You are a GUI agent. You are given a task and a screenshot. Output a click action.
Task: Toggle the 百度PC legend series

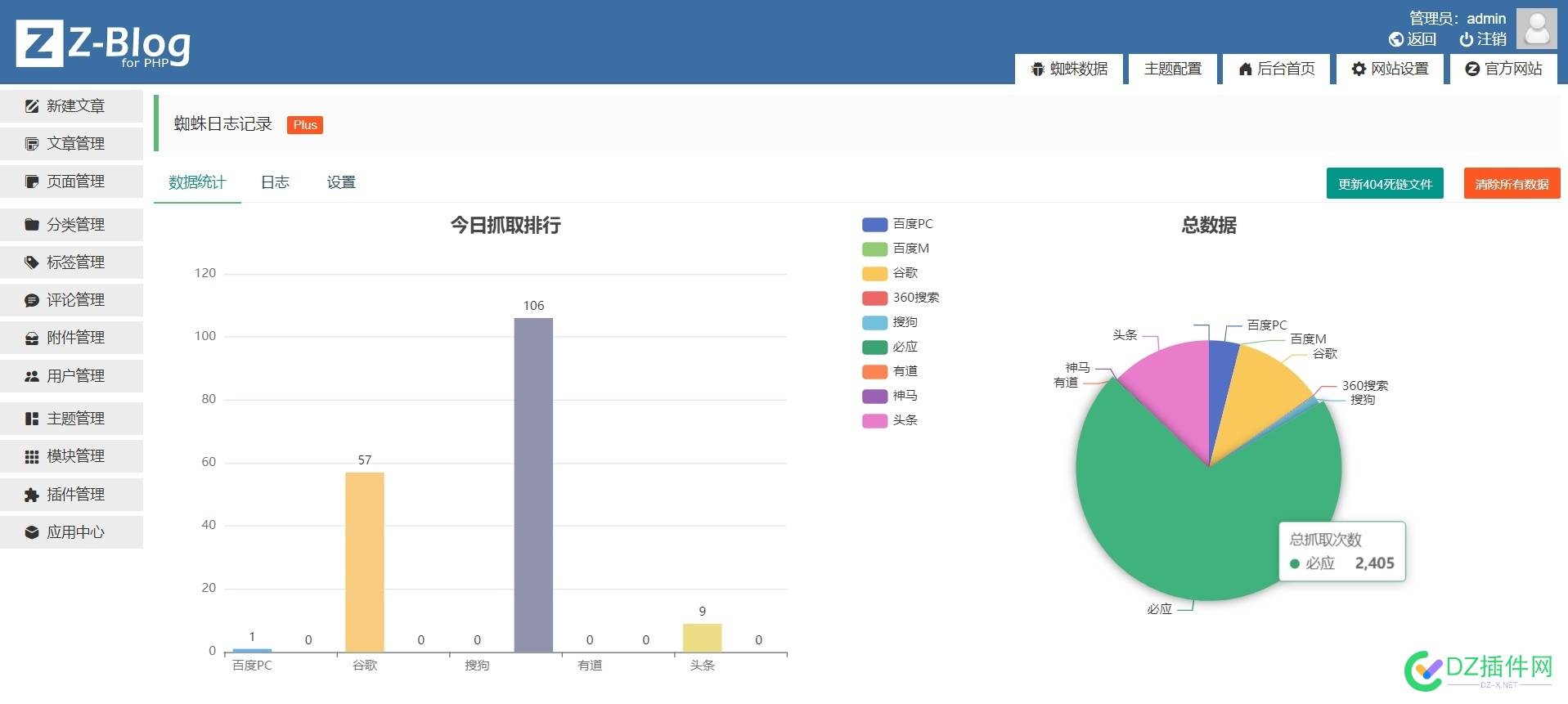pos(897,224)
